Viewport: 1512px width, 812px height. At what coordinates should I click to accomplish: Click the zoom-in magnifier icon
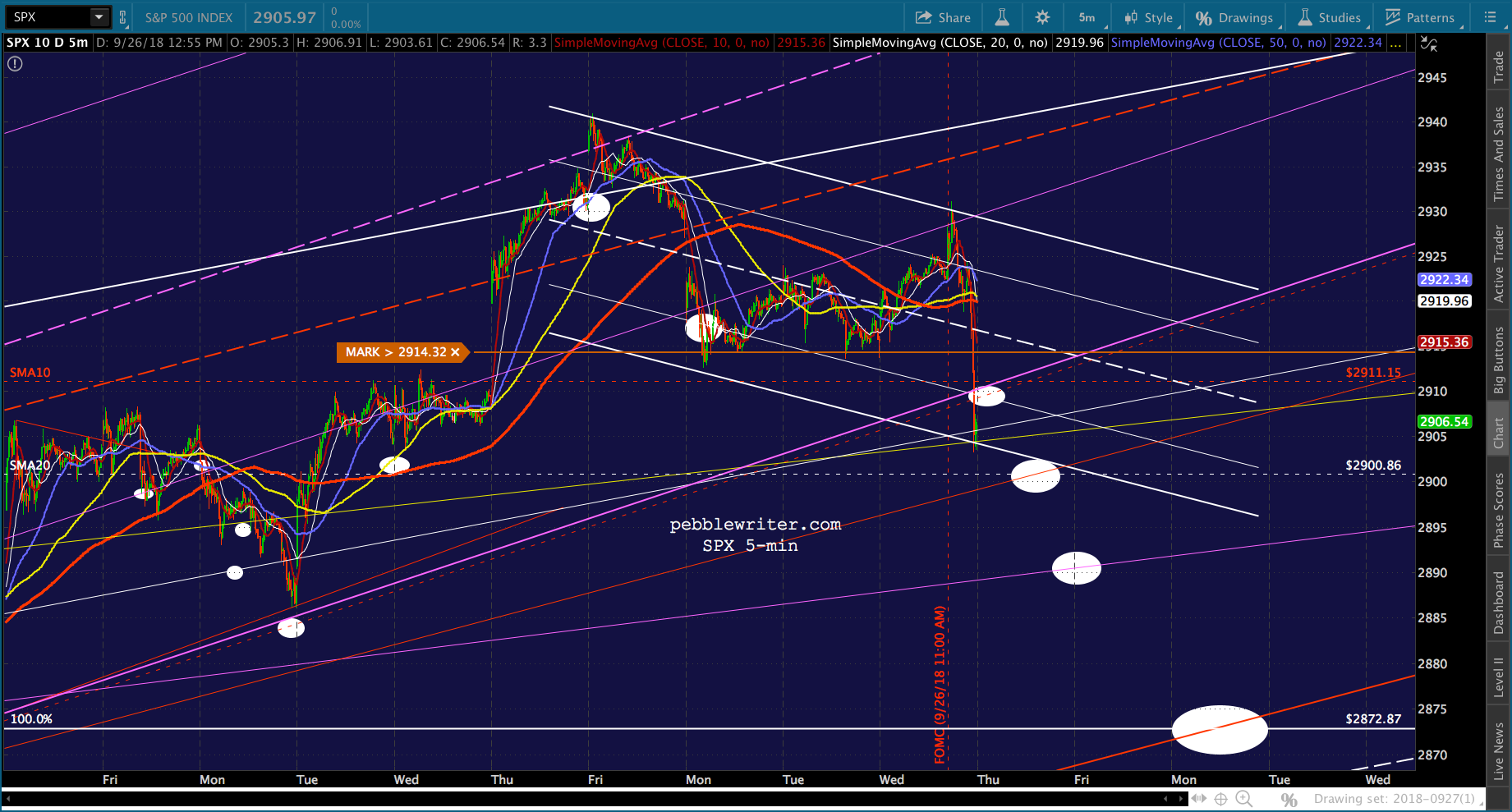pyautogui.click(x=1244, y=799)
